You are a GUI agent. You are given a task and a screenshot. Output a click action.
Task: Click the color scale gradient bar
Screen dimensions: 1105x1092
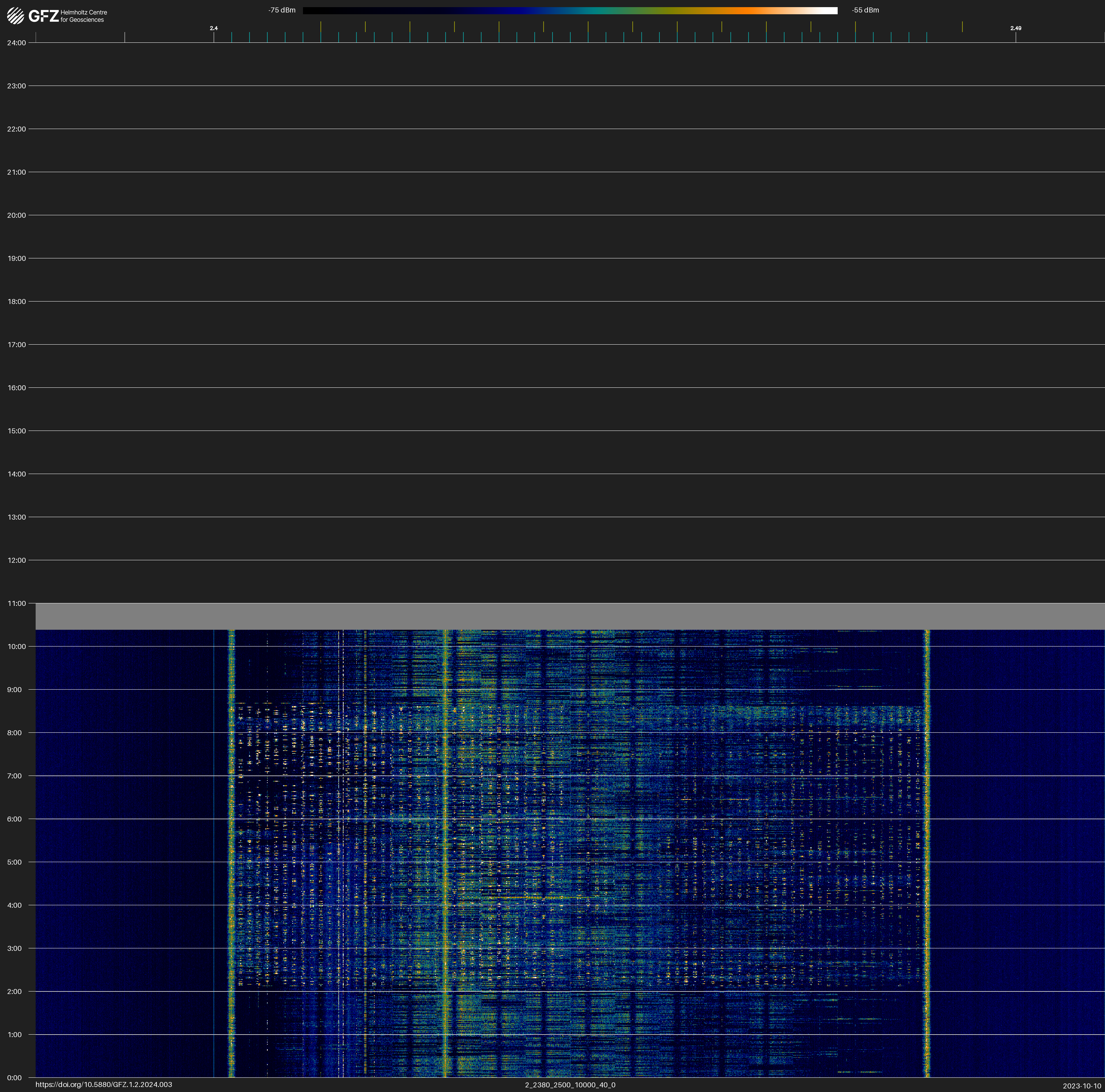[x=570, y=10]
